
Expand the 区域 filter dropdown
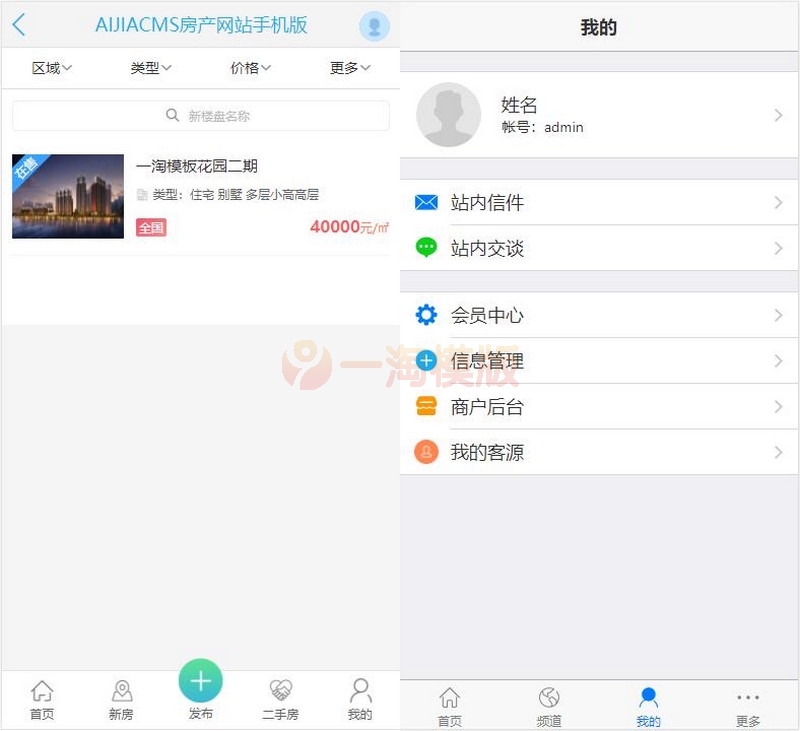(49, 68)
